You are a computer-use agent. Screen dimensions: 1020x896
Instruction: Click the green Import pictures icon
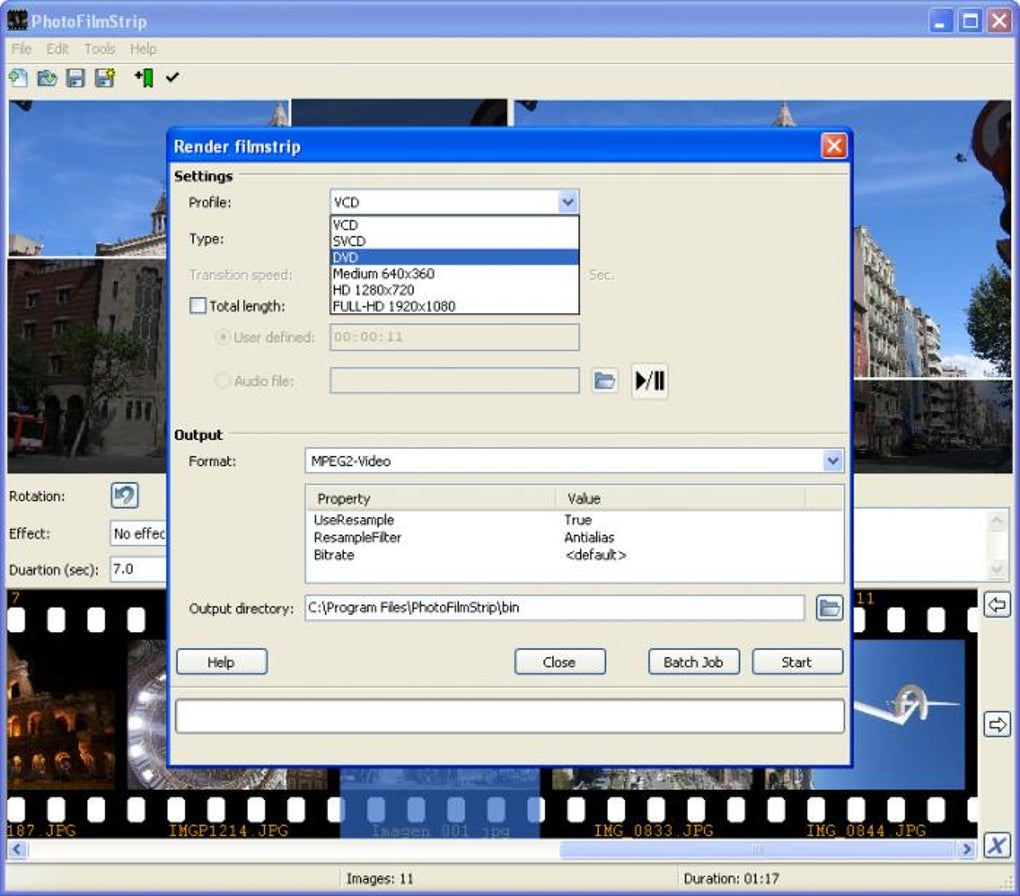(144, 78)
